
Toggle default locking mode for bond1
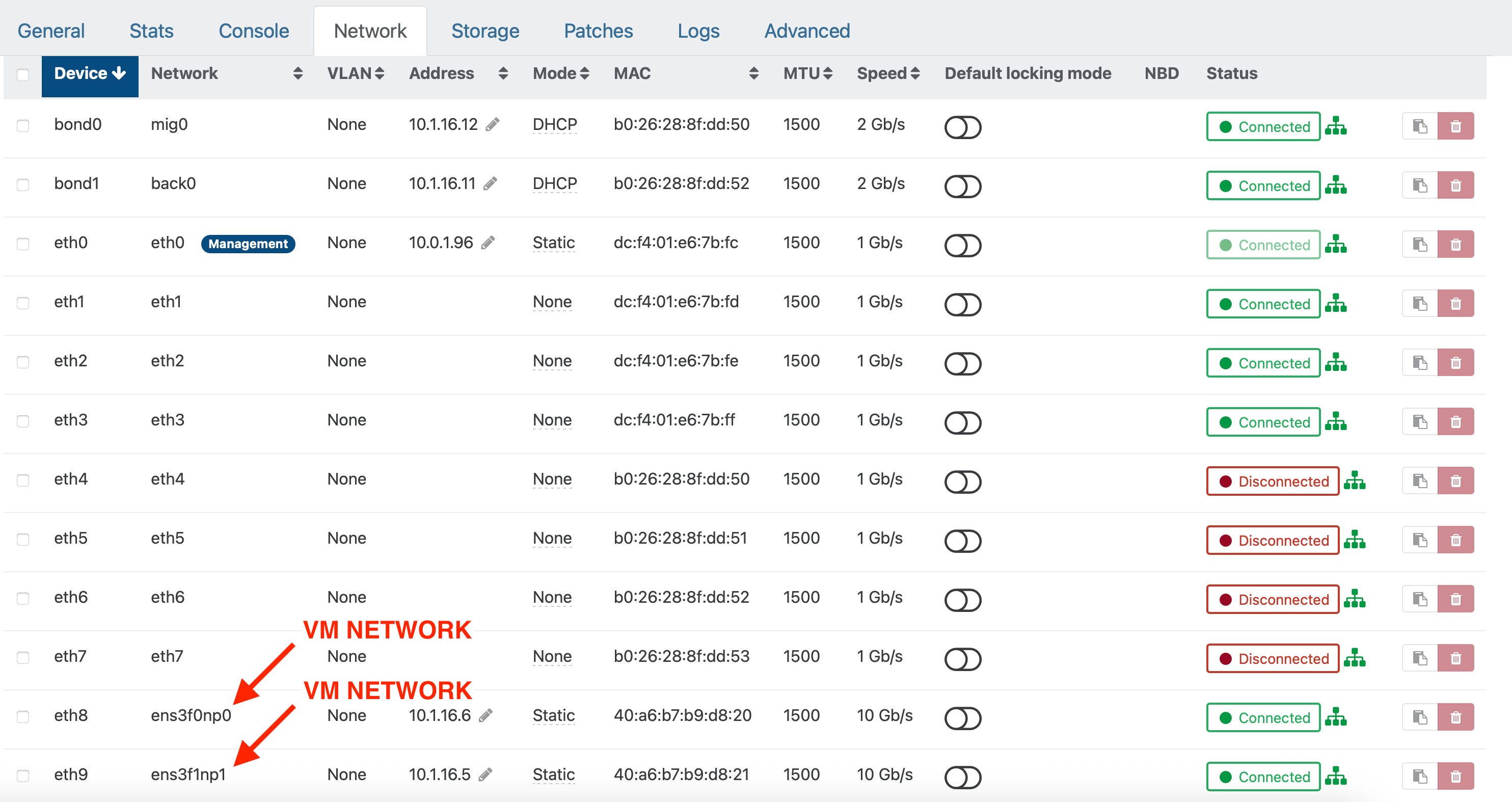963,186
